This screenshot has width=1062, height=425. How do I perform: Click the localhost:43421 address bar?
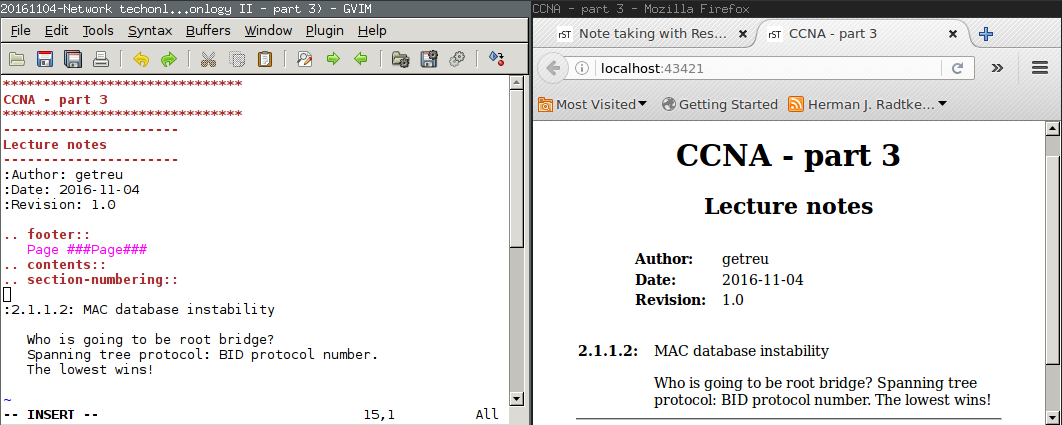click(760, 68)
